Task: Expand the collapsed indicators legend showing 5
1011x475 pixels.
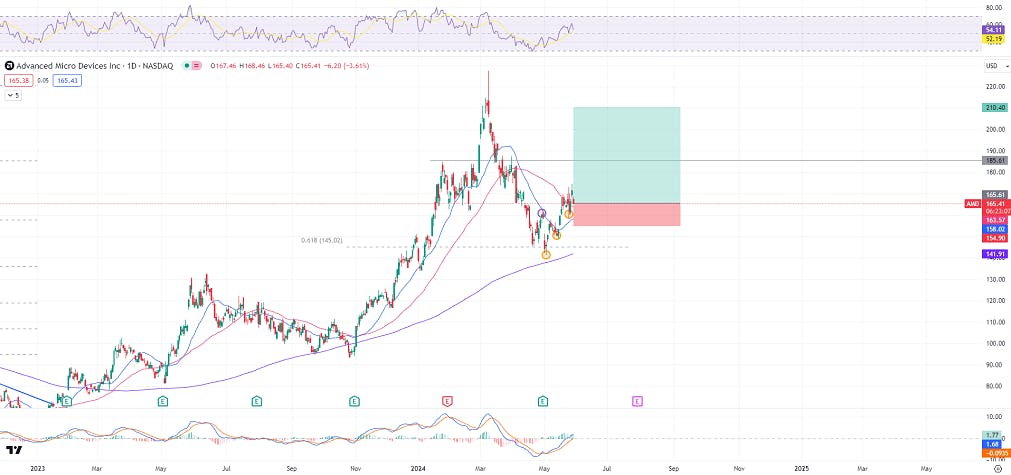Action: (x=14, y=95)
